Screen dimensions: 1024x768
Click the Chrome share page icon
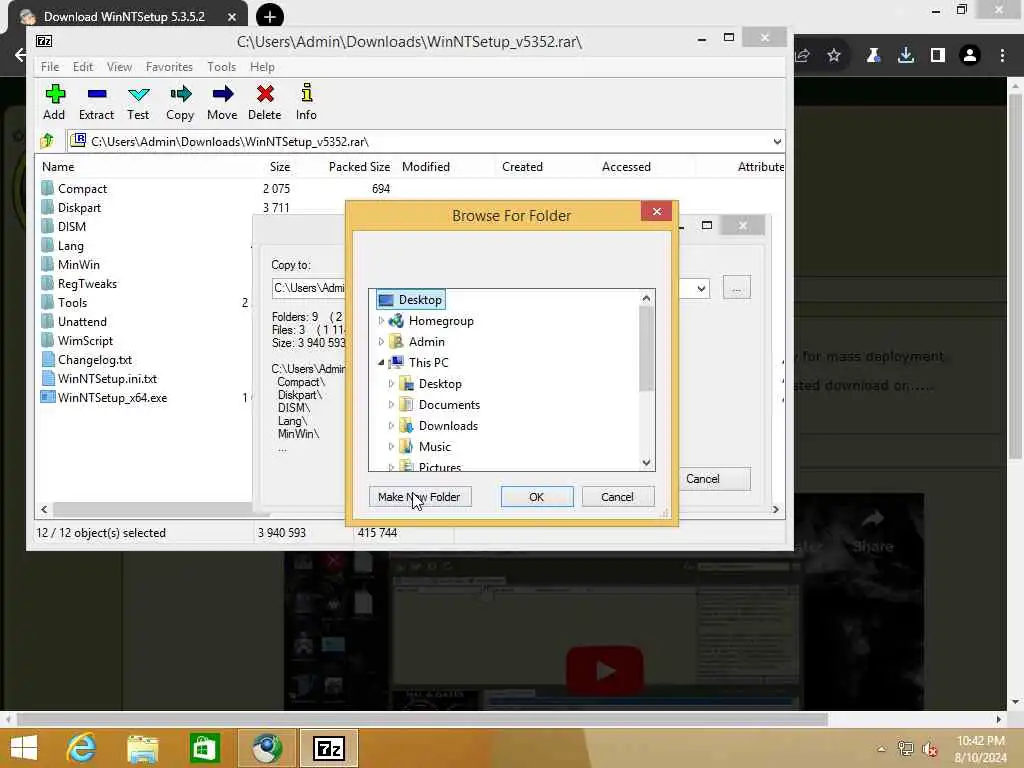[x=803, y=56]
